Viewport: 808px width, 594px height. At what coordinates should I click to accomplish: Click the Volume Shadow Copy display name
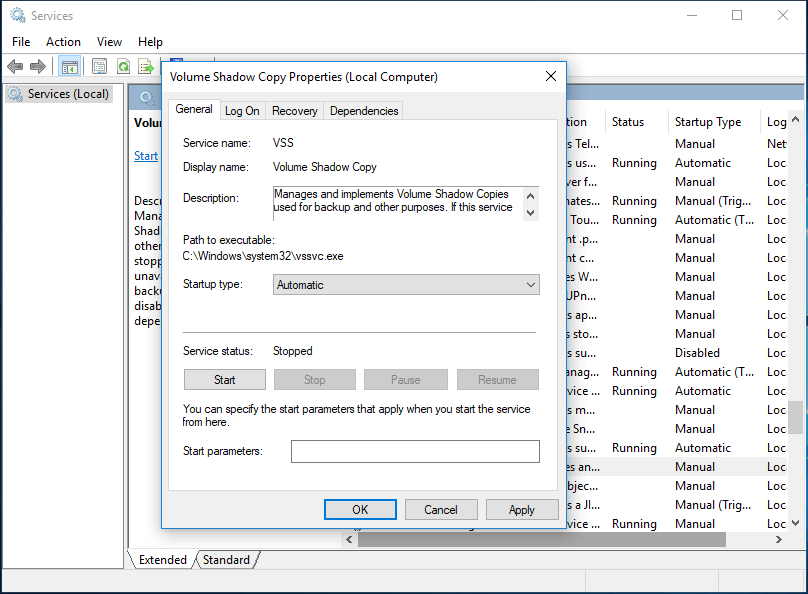click(x=325, y=167)
